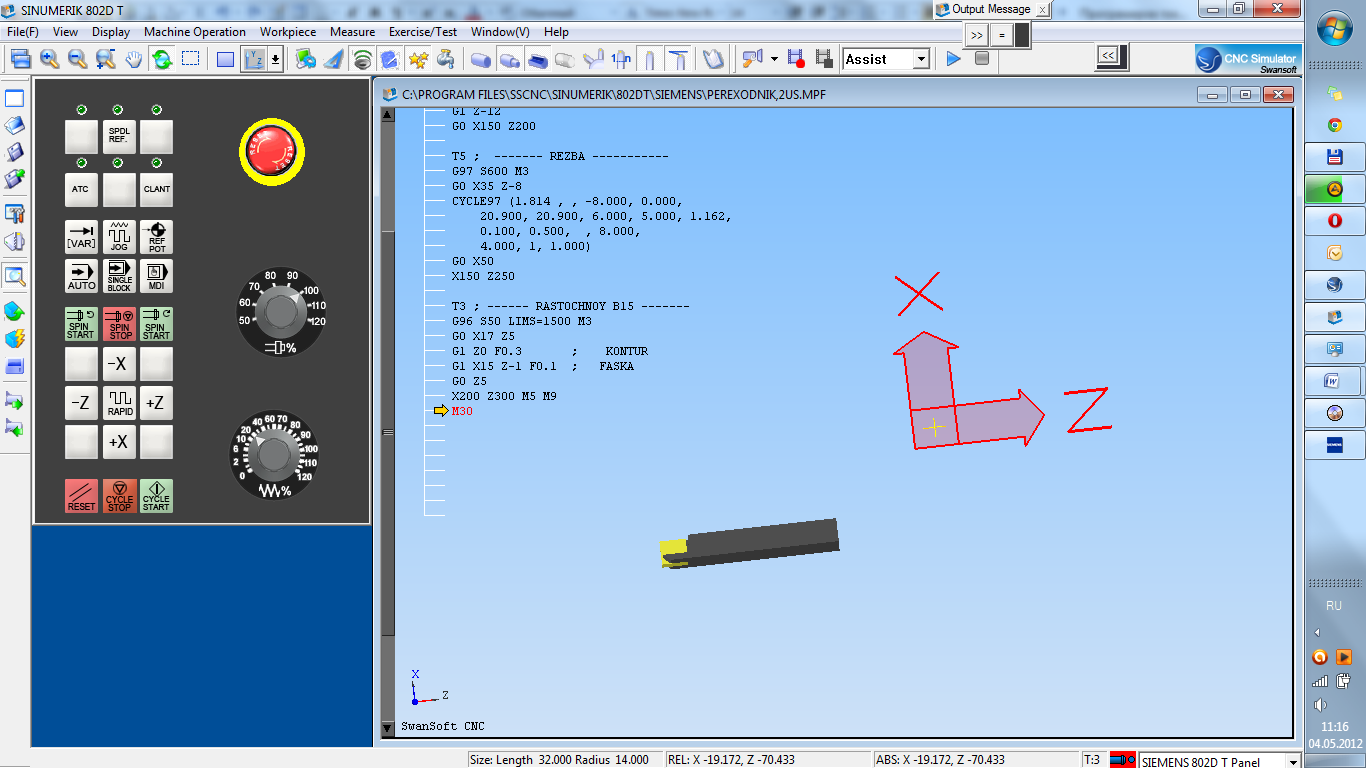Open Opera browser from the taskbar
The height and width of the screenshot is (768, 1366).
[1334, 221]
